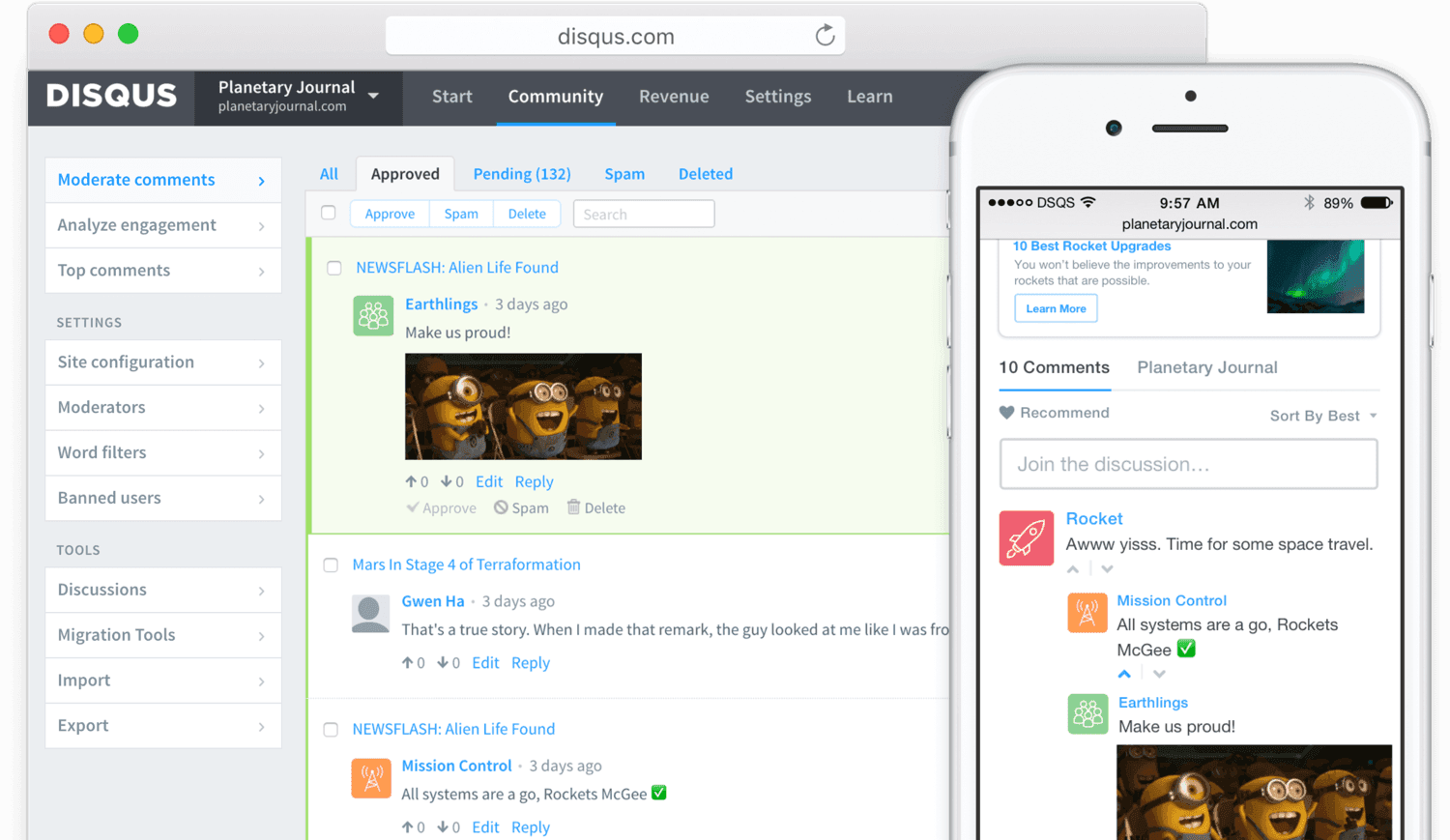Viewport: 1450px width, 840px height.
Task: Click the trash Delete icon under Earthlings comment
Action: (x=573, y=507)
